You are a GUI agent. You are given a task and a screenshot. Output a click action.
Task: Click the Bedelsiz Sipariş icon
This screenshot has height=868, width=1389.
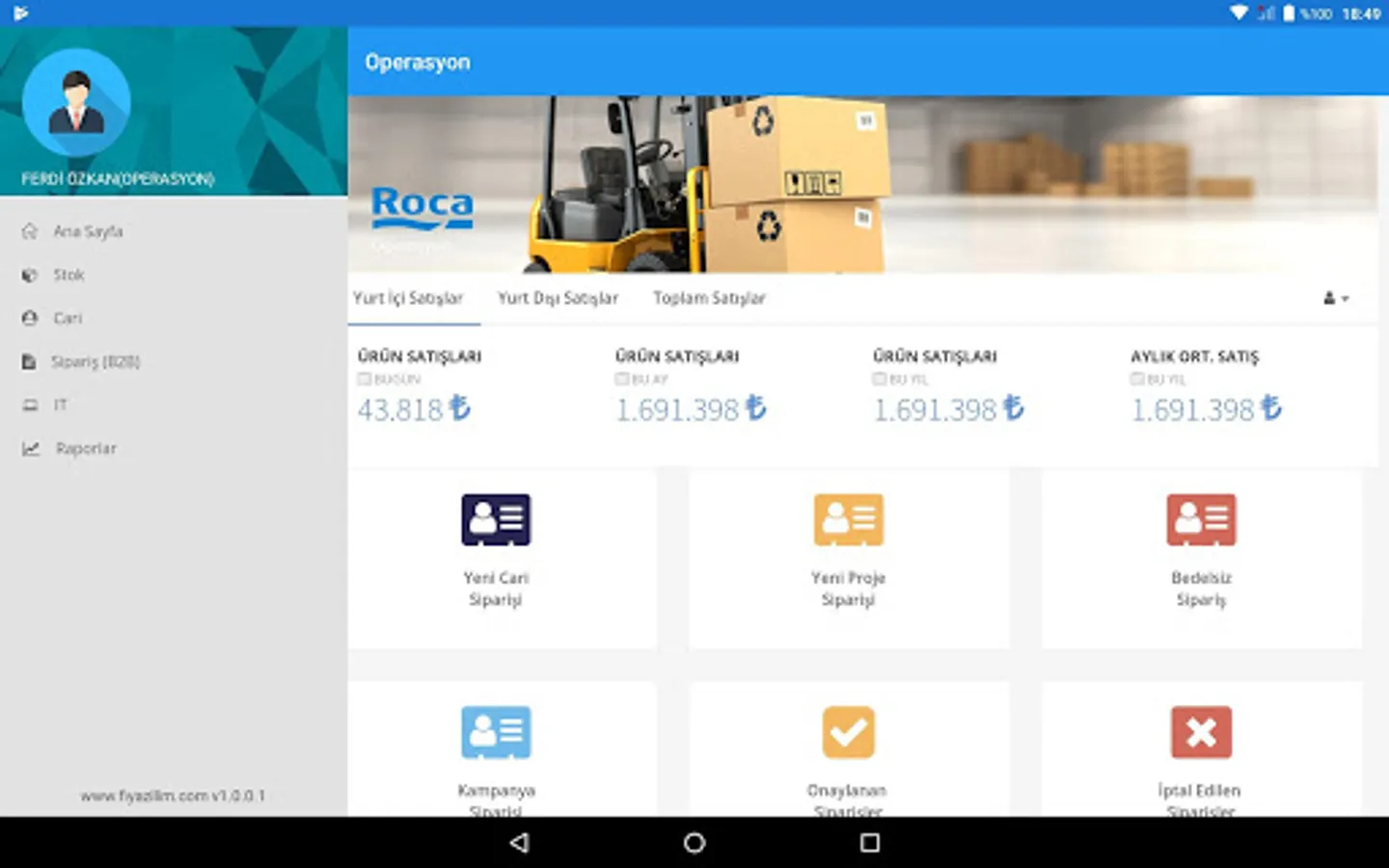[1201, 520]
